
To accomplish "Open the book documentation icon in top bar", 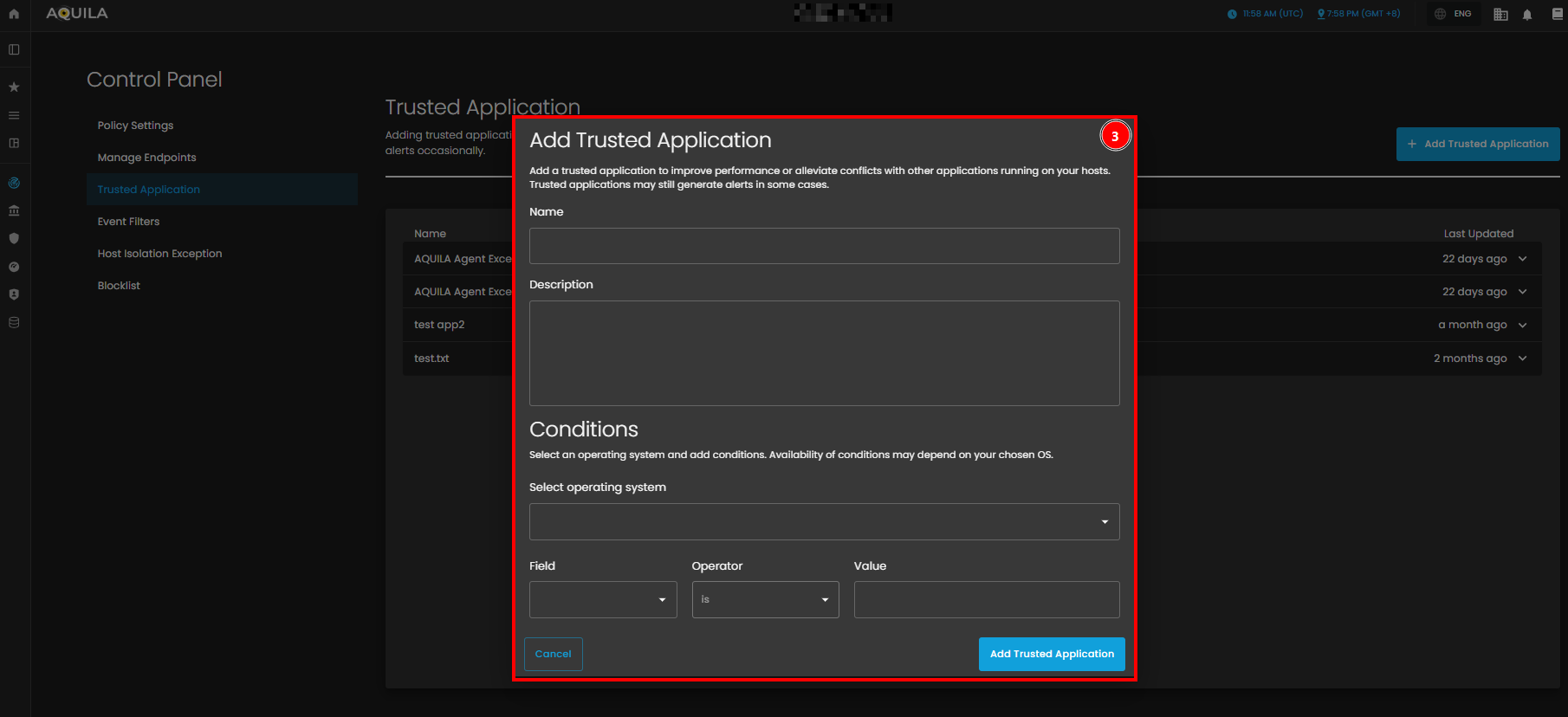I will coord(1557,14).
